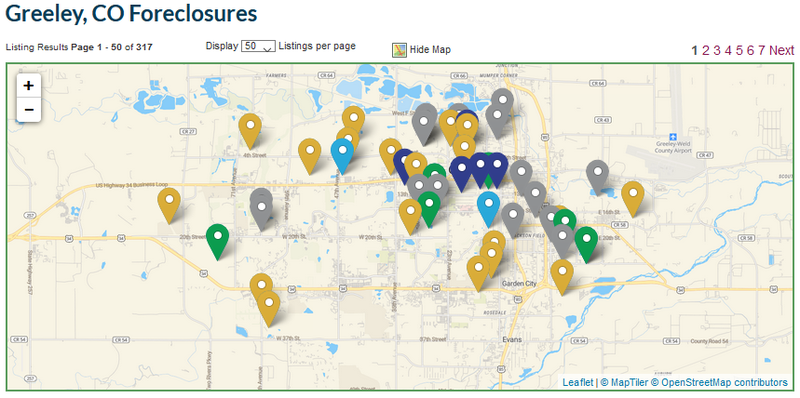Viewport: 800px width, 398px height.
Task: Go to results page 7
Action: 761,50
